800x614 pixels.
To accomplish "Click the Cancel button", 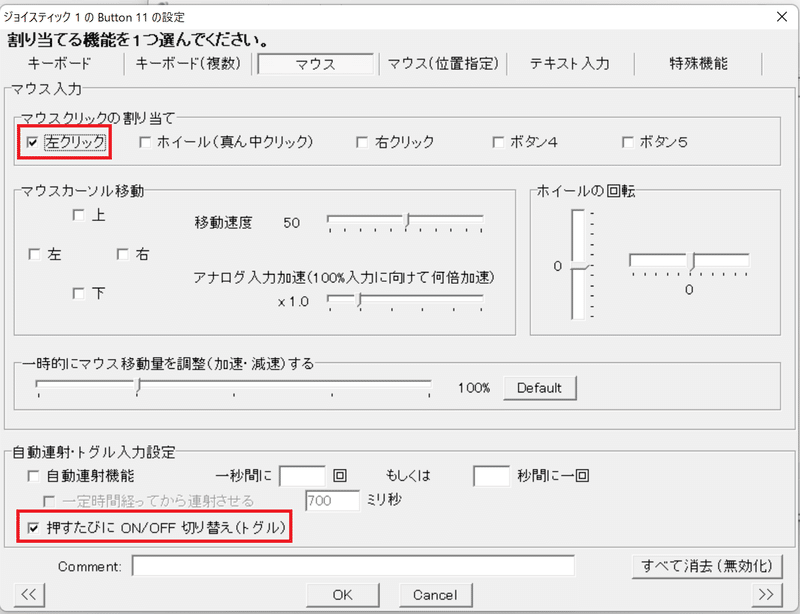I will point(435,595).
